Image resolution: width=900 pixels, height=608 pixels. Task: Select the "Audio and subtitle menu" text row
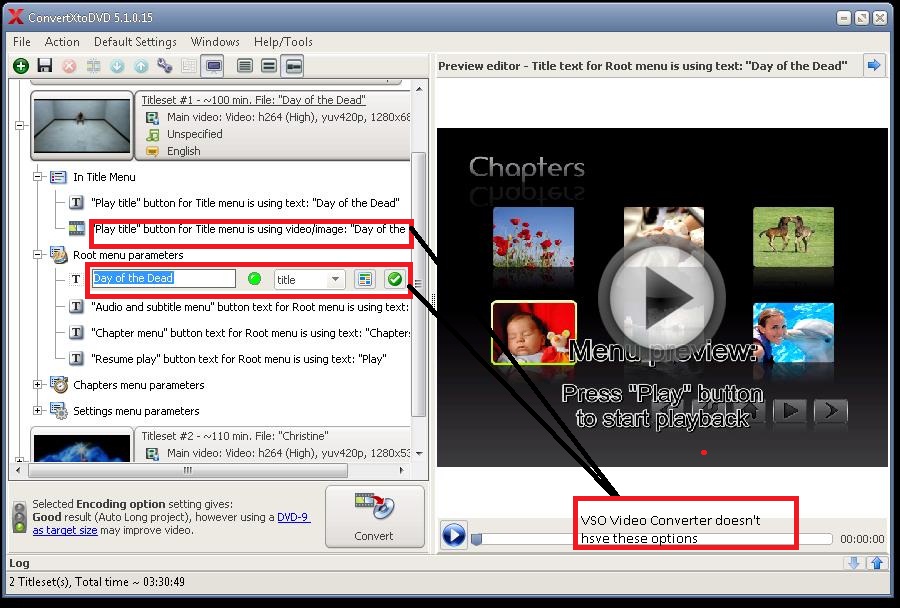[x=250, y=307]
